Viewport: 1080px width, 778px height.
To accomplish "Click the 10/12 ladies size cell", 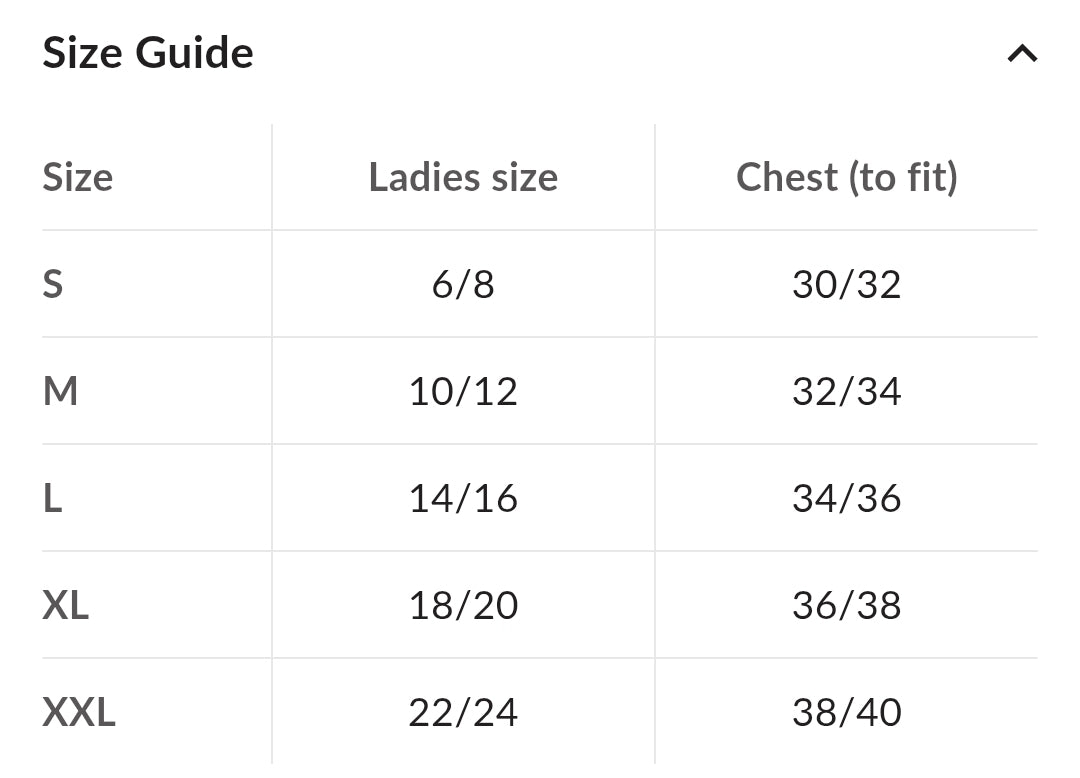I will point(463,391).
